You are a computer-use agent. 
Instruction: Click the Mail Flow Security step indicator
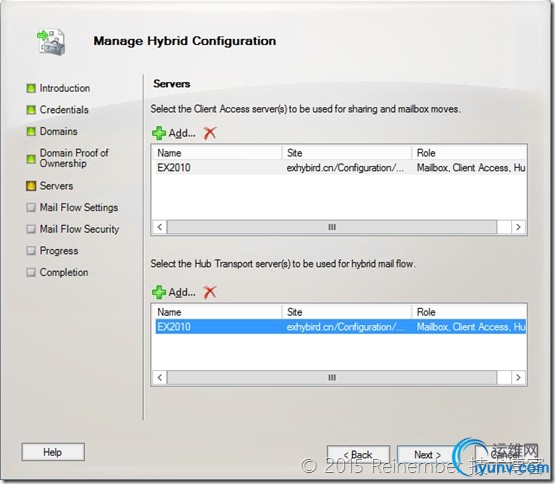click(31, 229)
